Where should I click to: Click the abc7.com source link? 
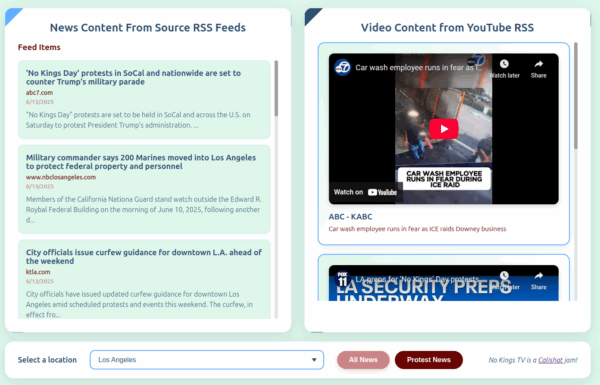39,93
